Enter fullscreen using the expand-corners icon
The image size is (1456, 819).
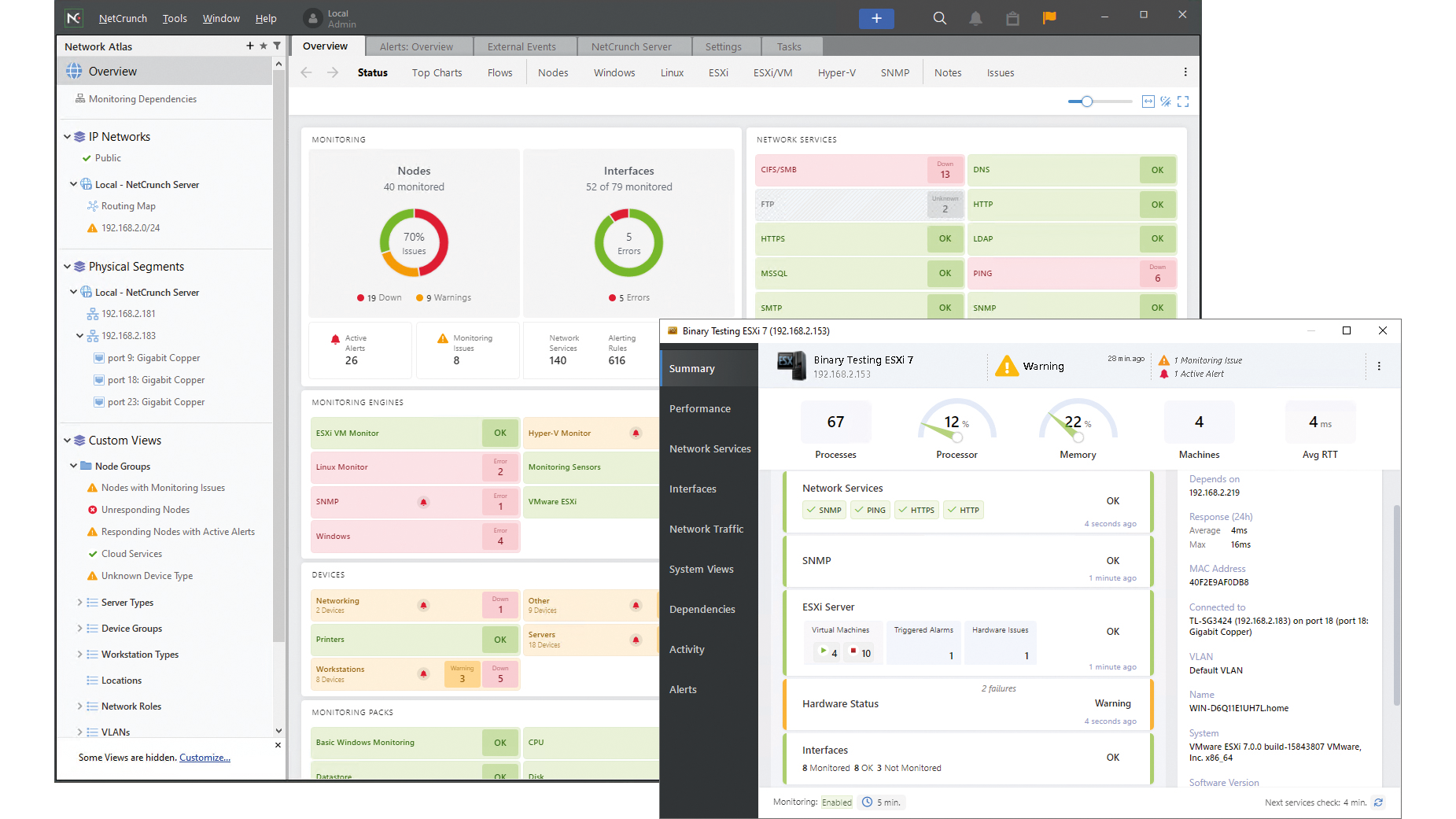pyautogui.click(x=1183, y=101)
